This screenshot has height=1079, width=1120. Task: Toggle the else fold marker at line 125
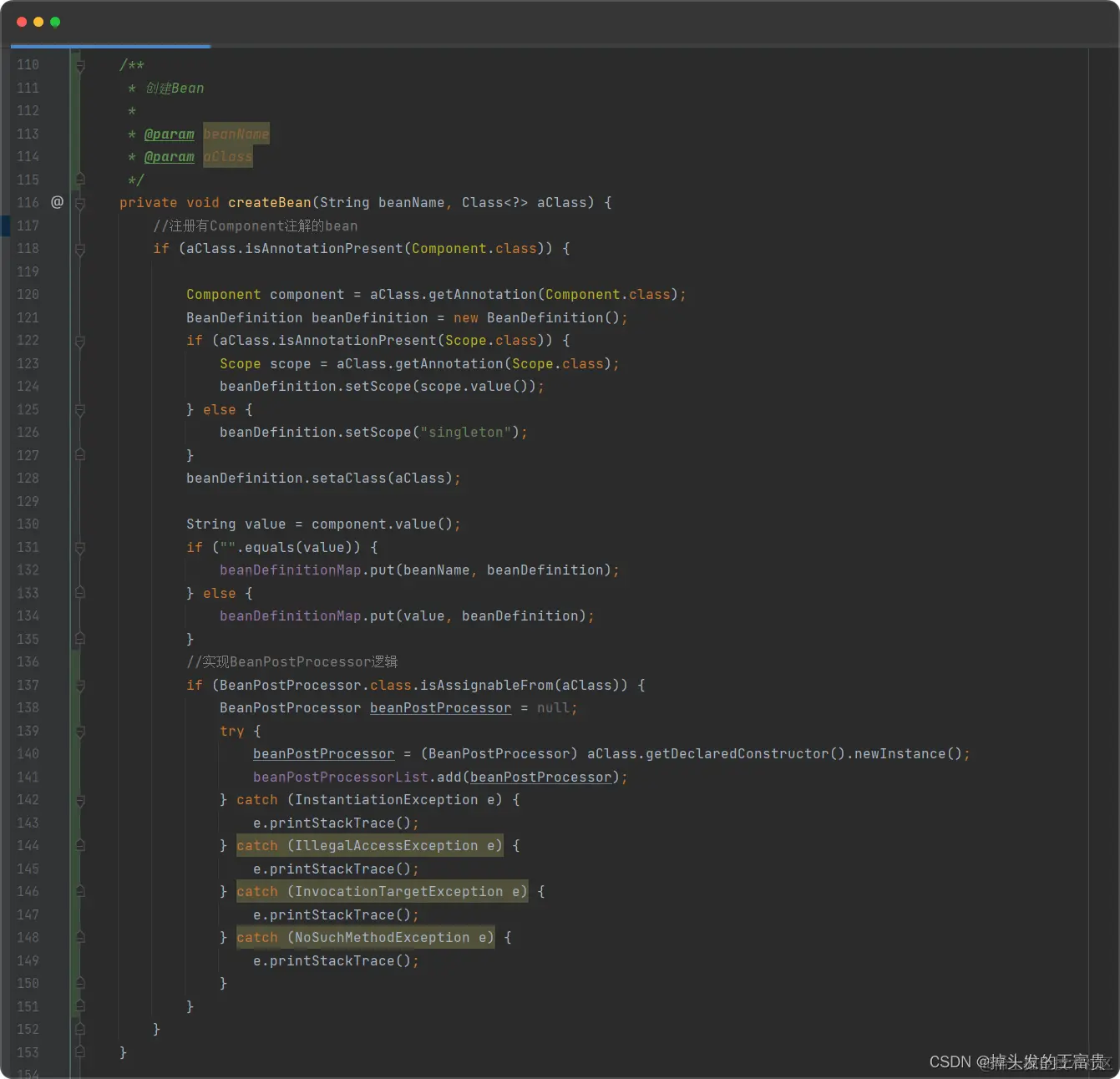pos(80,410)
